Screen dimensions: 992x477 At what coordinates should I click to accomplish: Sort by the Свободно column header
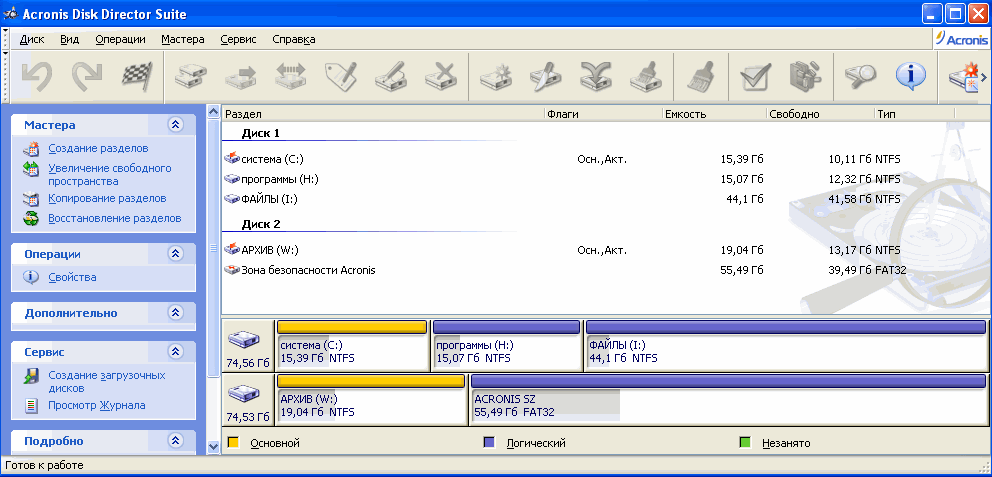click(x=820, y=114)
